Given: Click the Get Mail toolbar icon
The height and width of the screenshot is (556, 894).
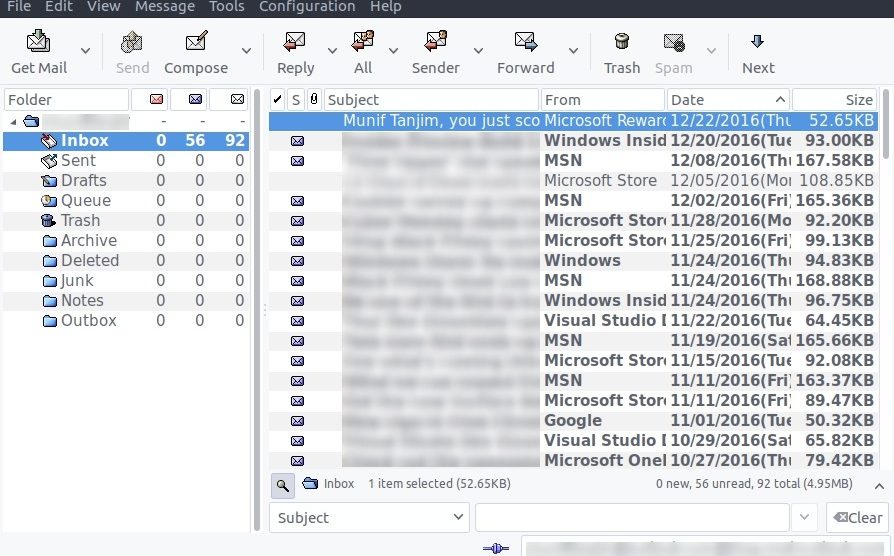Looking at the screenshot, I should 38,41.
